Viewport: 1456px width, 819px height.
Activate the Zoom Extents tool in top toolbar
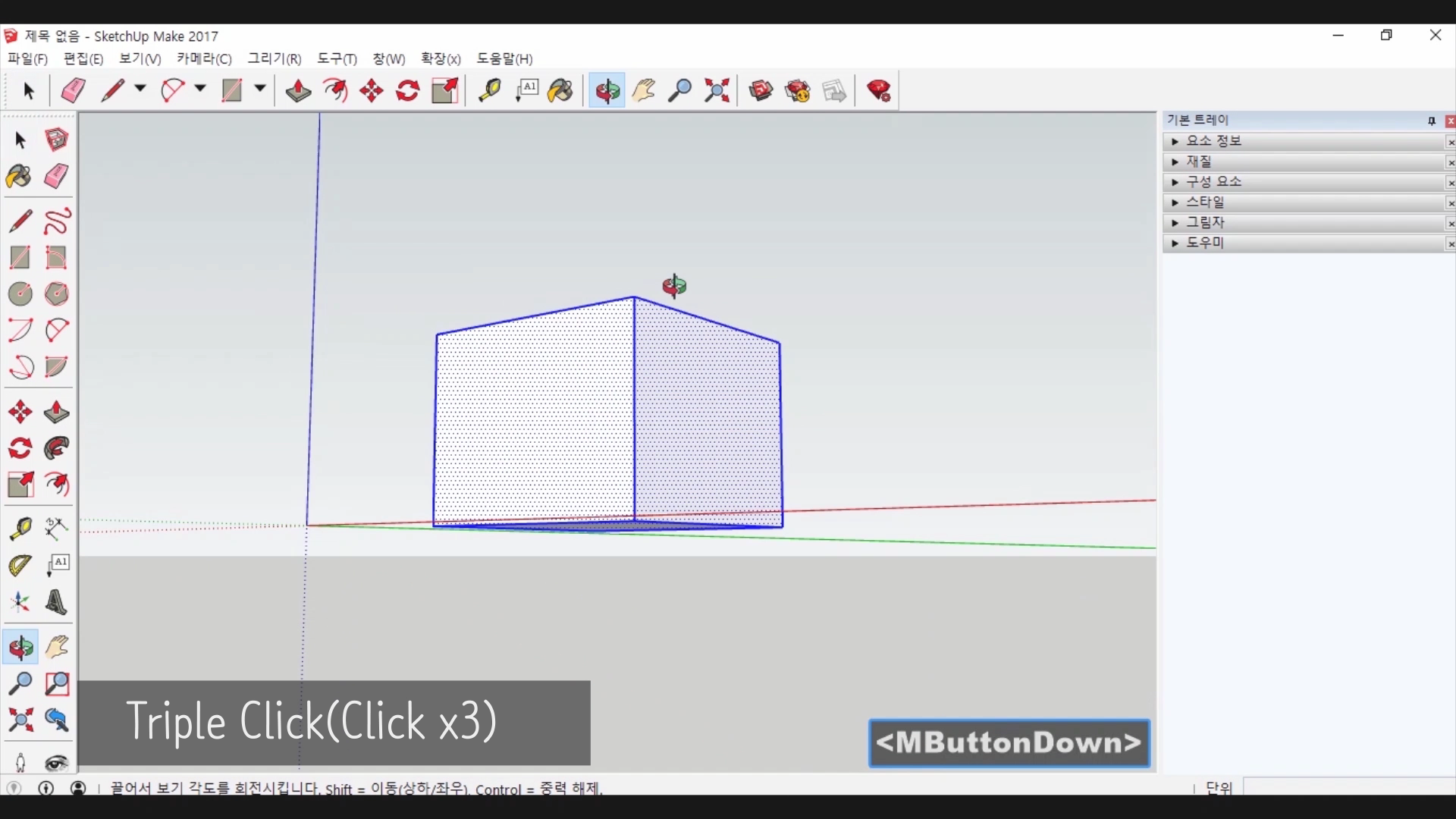click(x=717, y=91)
